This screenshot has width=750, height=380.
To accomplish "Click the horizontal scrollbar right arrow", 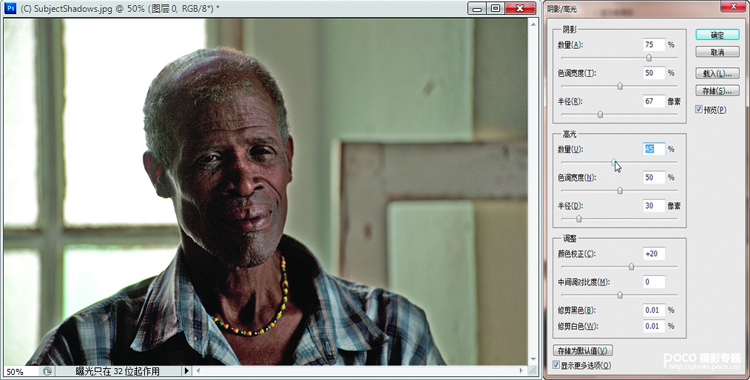I will click(522, 370).
